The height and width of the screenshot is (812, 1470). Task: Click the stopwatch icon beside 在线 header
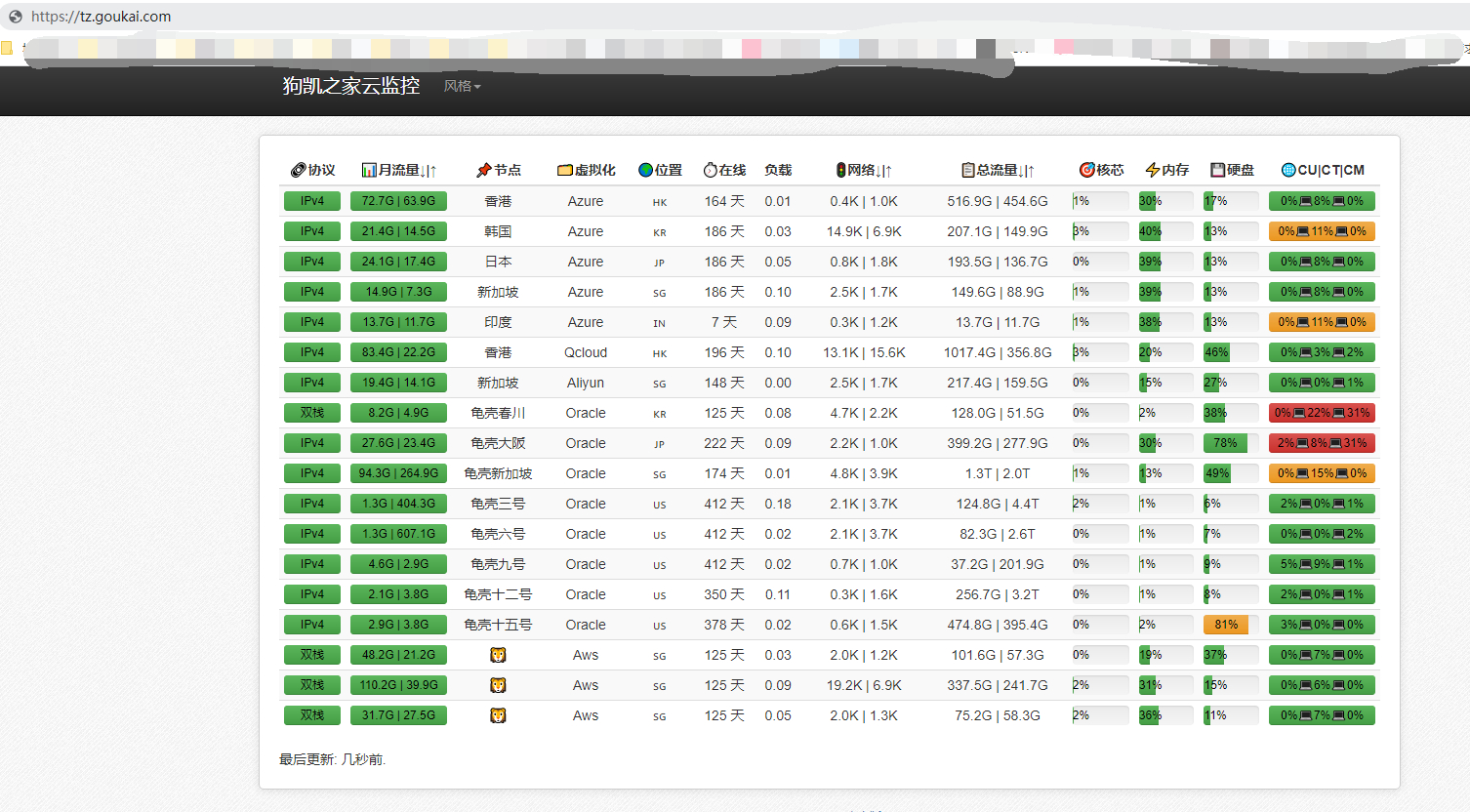(x=711, y=170)
